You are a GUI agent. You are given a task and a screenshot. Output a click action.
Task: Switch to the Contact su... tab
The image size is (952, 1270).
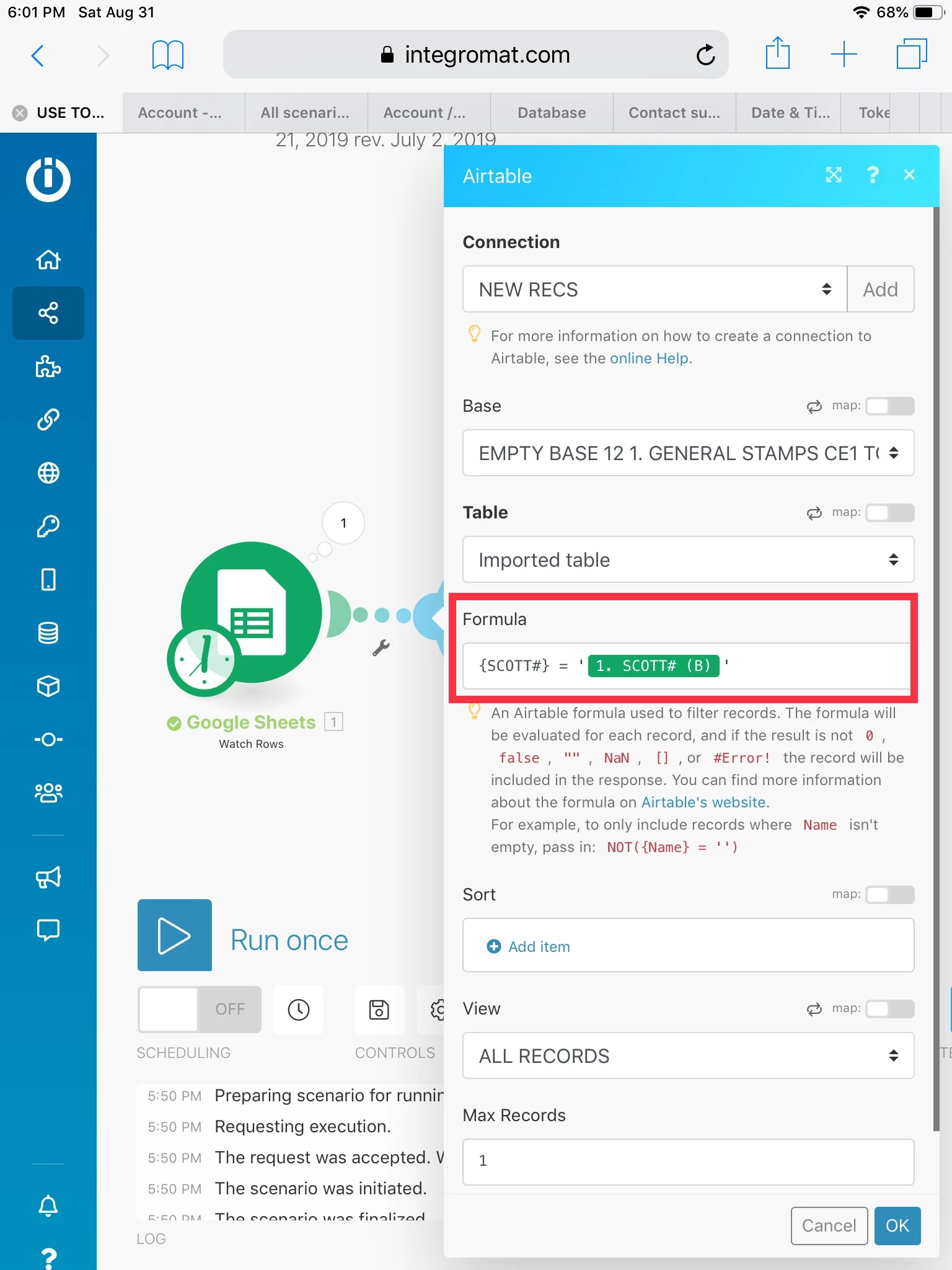674,113
